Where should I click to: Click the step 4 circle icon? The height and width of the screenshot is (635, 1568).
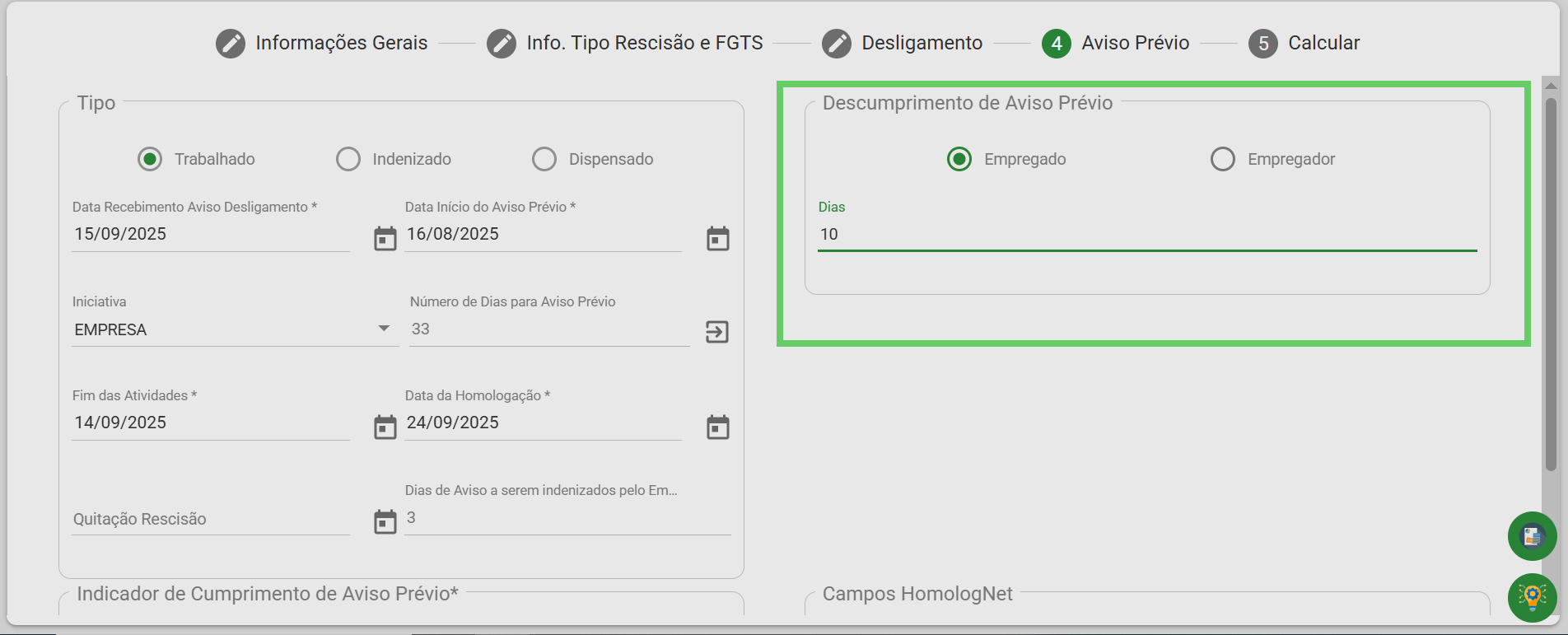tap(1057, 44)
